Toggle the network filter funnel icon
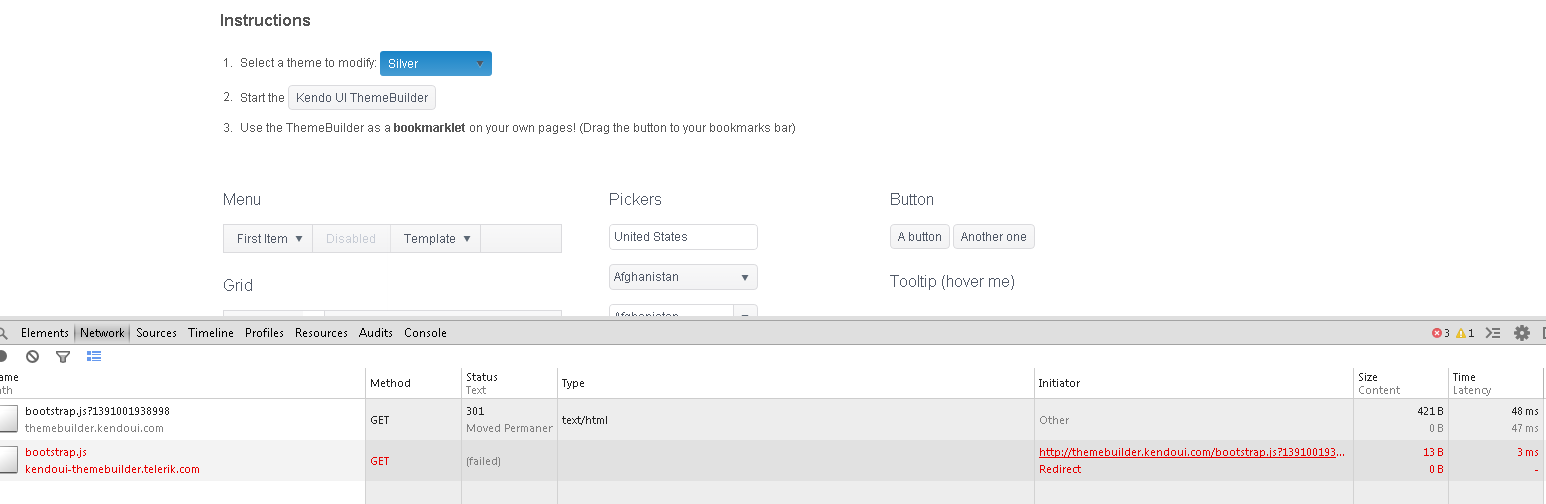The width and height of the screenshot is (1546, 504). pos(63,356)
